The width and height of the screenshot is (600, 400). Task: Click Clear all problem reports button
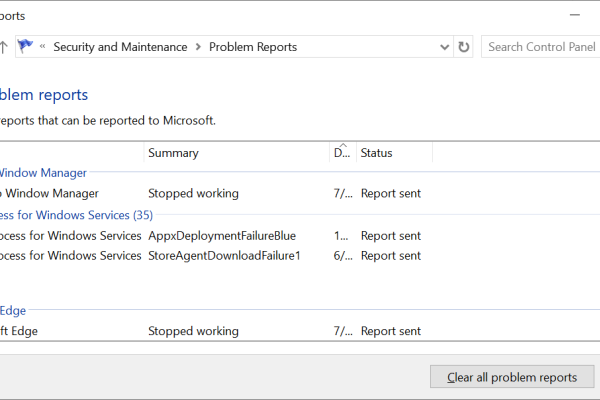[512, 377]
